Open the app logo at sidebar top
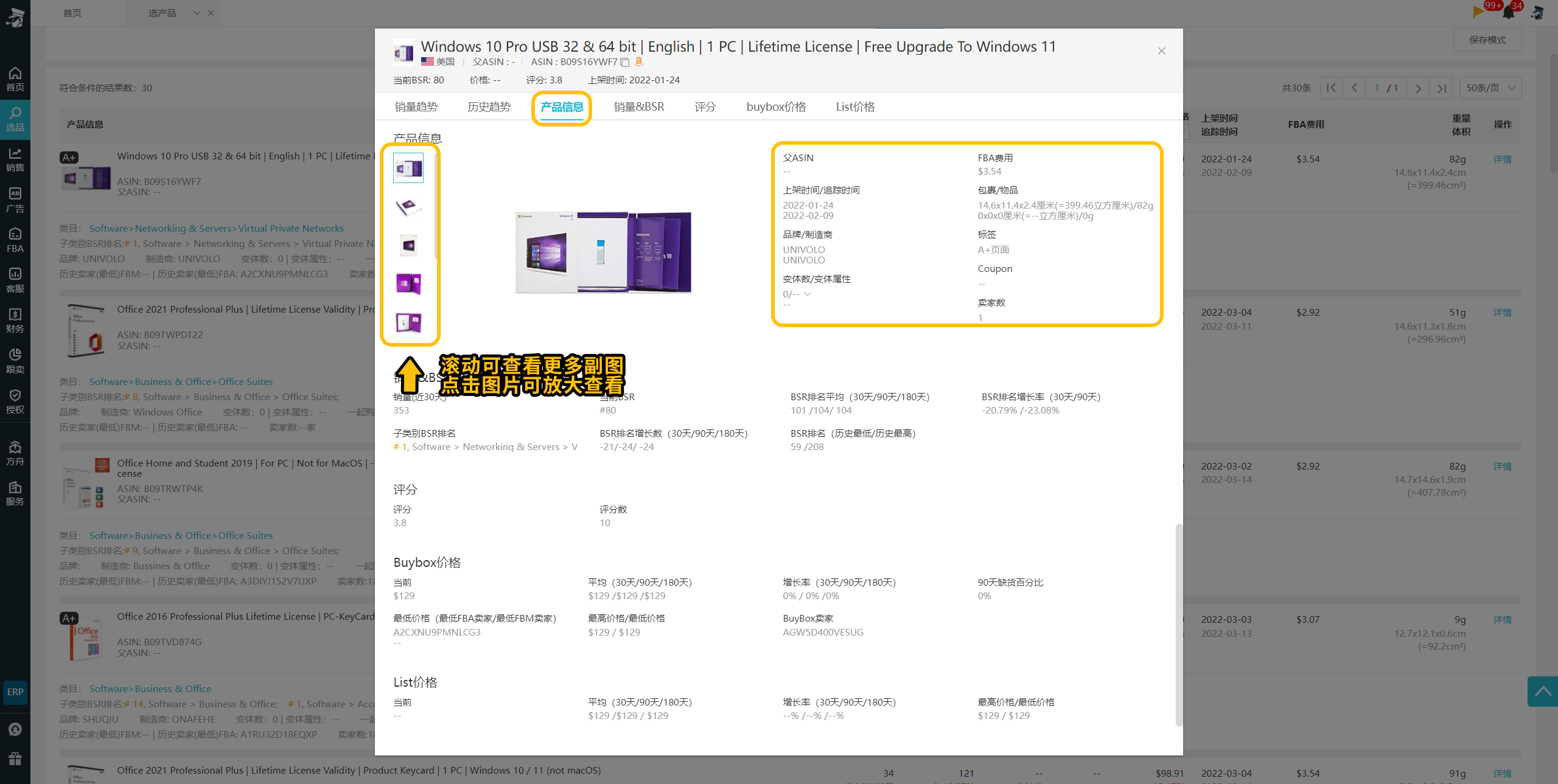1558x784 pixels. pos(15,17)
